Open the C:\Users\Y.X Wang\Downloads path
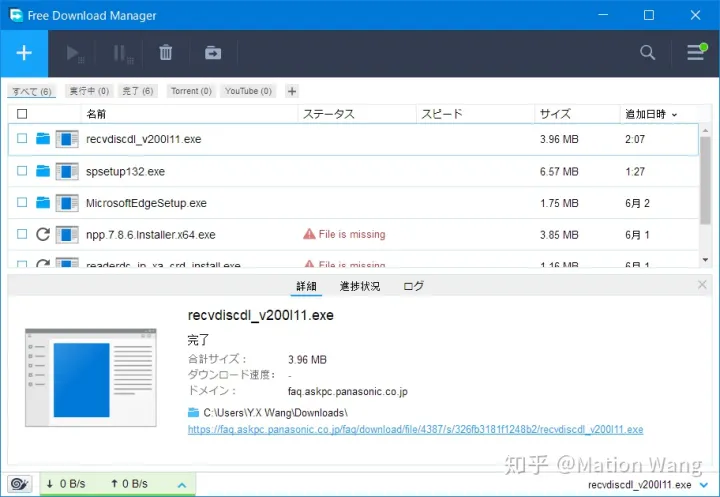Screen dimensions: 720x497 (x=276, y=412)
